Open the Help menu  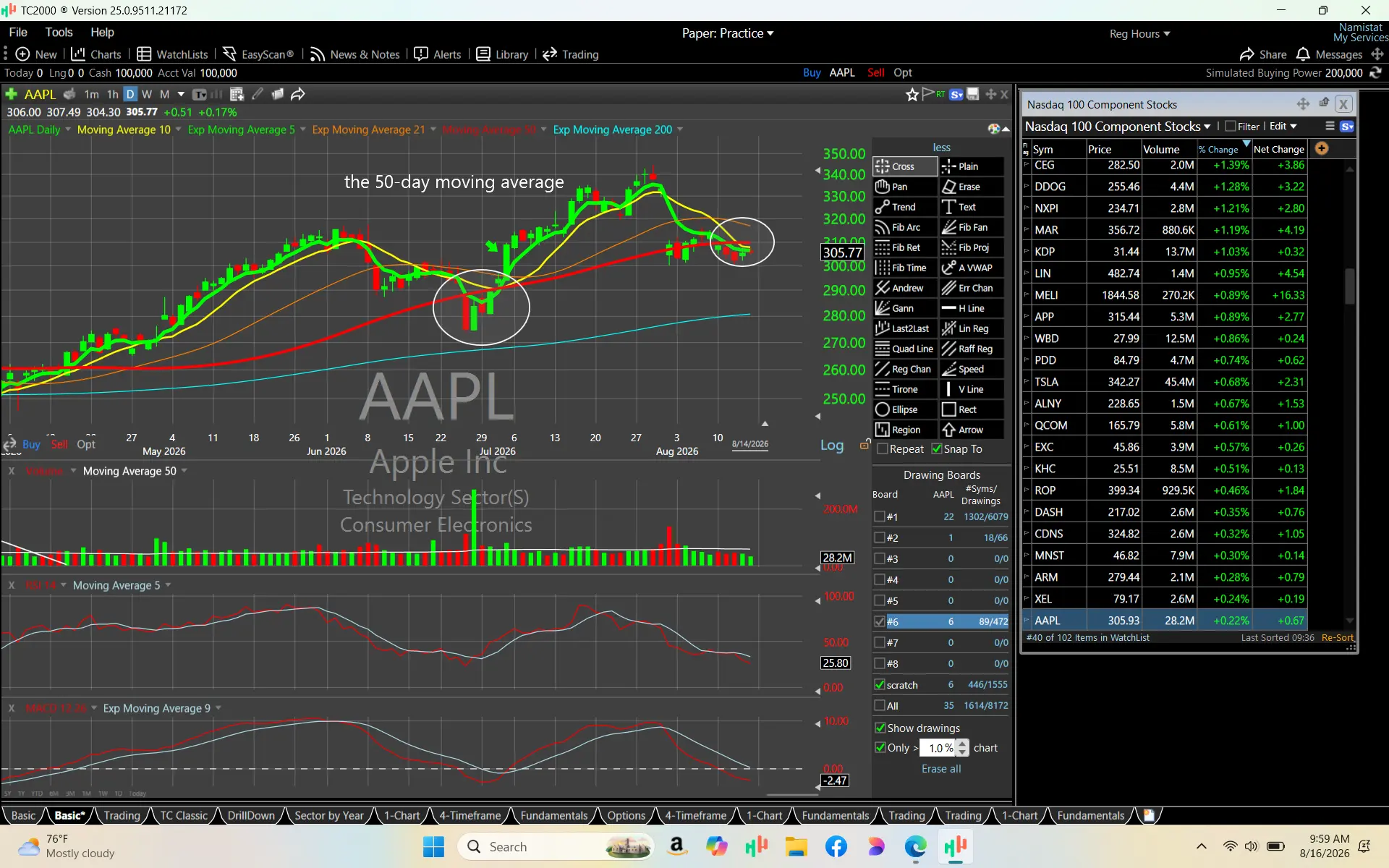pyautogui.click(x=102, y=33)
